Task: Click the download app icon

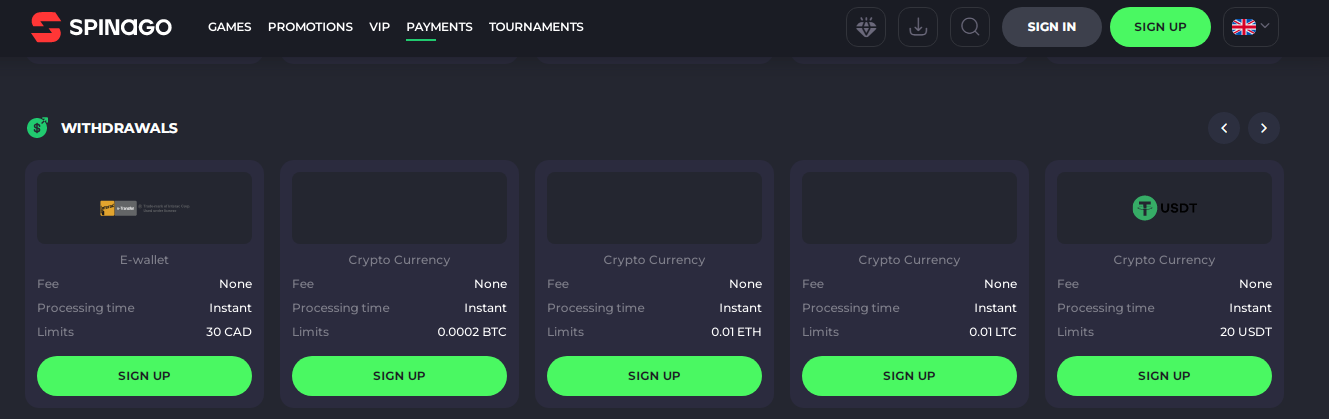Action: click(918, 27)
